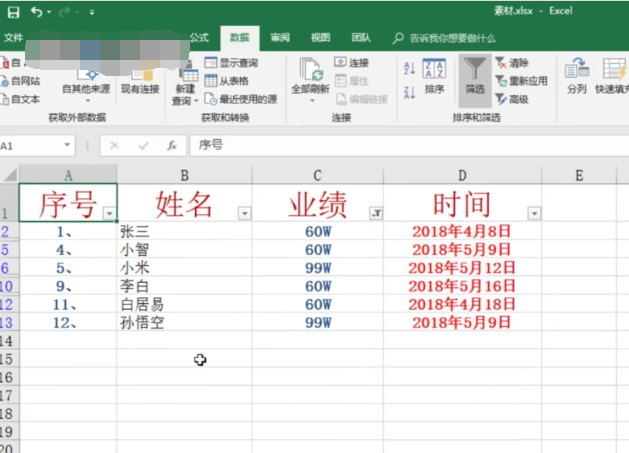Switch to the 视图 (View) tab
This screenshot has height=453, width=629.
[320, 38]
